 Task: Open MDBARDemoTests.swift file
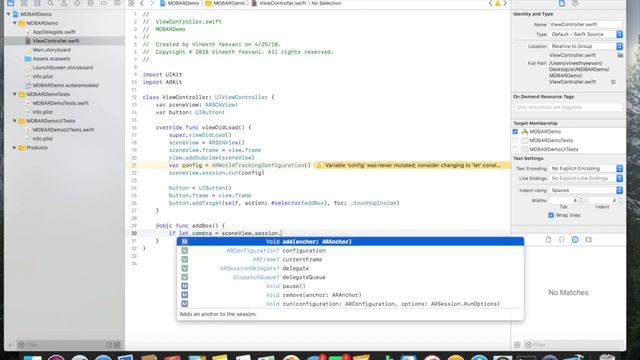[x=60, y=103]
